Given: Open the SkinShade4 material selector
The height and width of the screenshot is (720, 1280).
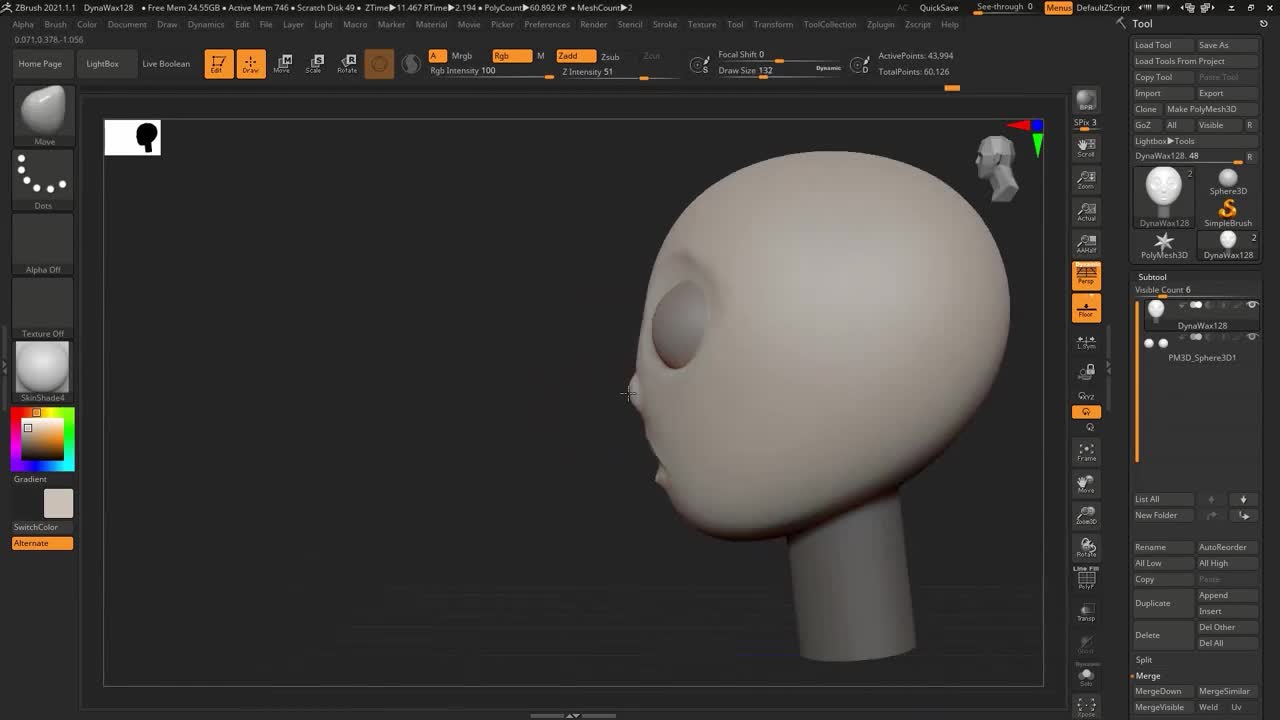Looking at the screenshot, I should [x=43, y=372].
